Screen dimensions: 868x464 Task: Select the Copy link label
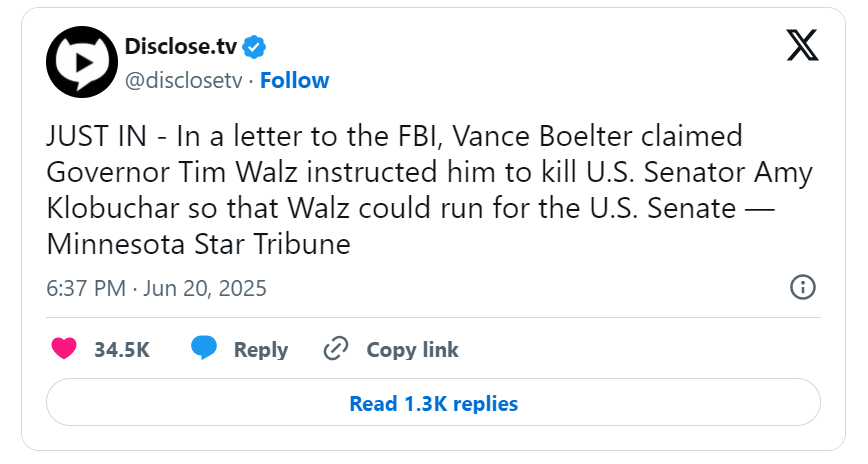point(412,350)
